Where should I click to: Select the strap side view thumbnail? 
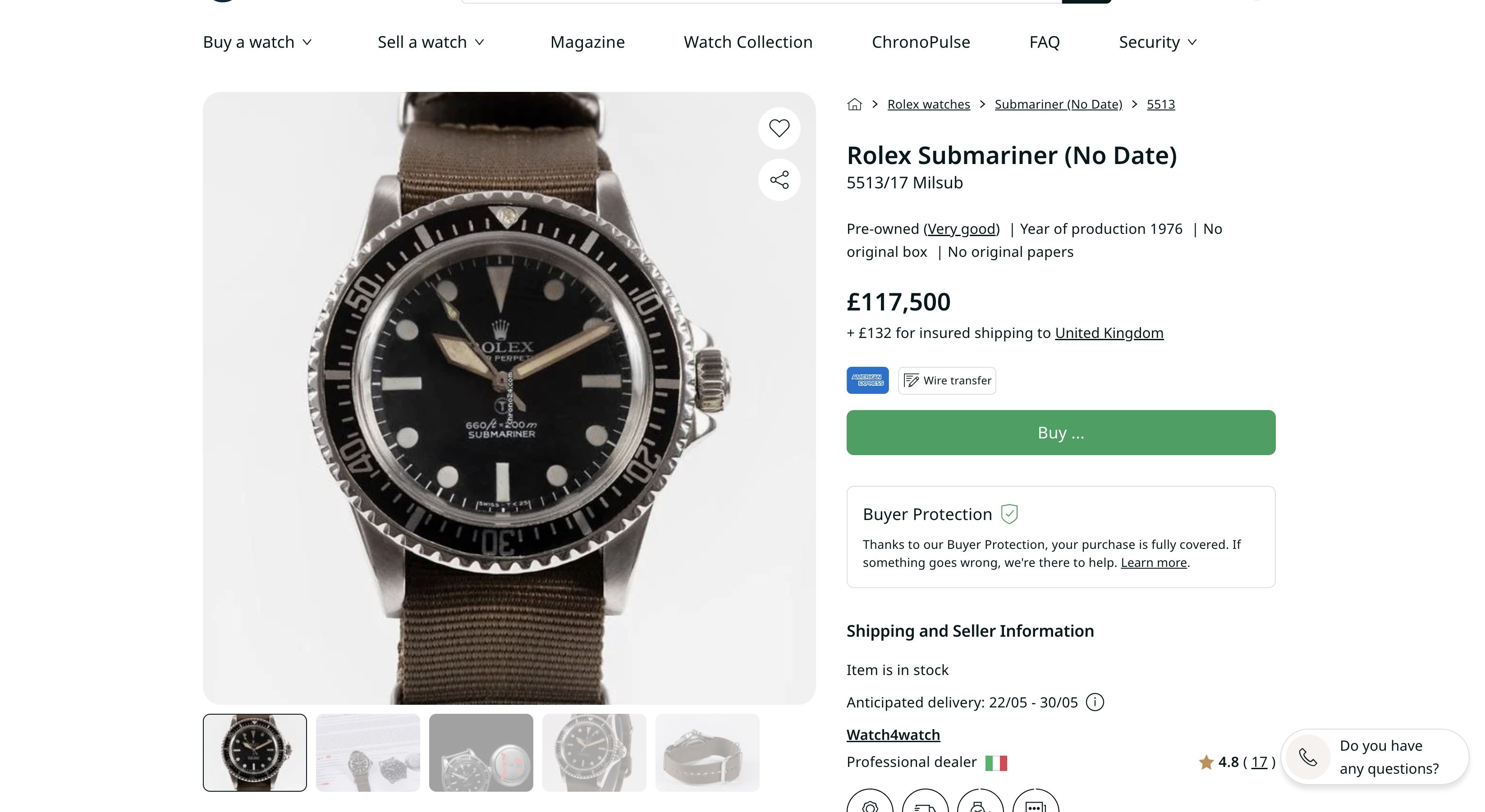pos(707,753)
